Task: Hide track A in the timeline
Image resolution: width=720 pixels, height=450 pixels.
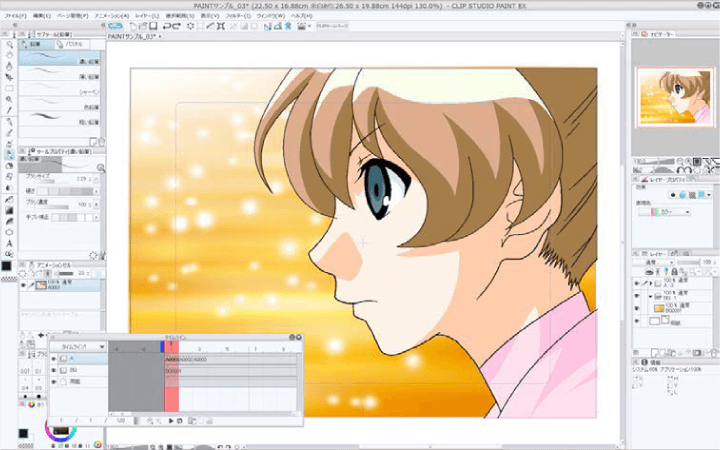Action: 54,359
